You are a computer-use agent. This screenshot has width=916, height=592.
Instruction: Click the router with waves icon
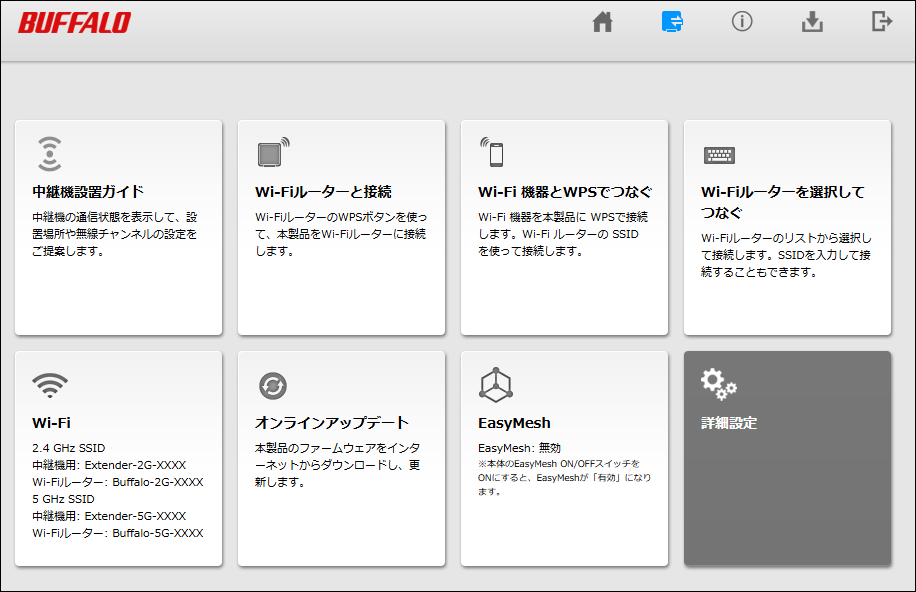tap(273, 152)
